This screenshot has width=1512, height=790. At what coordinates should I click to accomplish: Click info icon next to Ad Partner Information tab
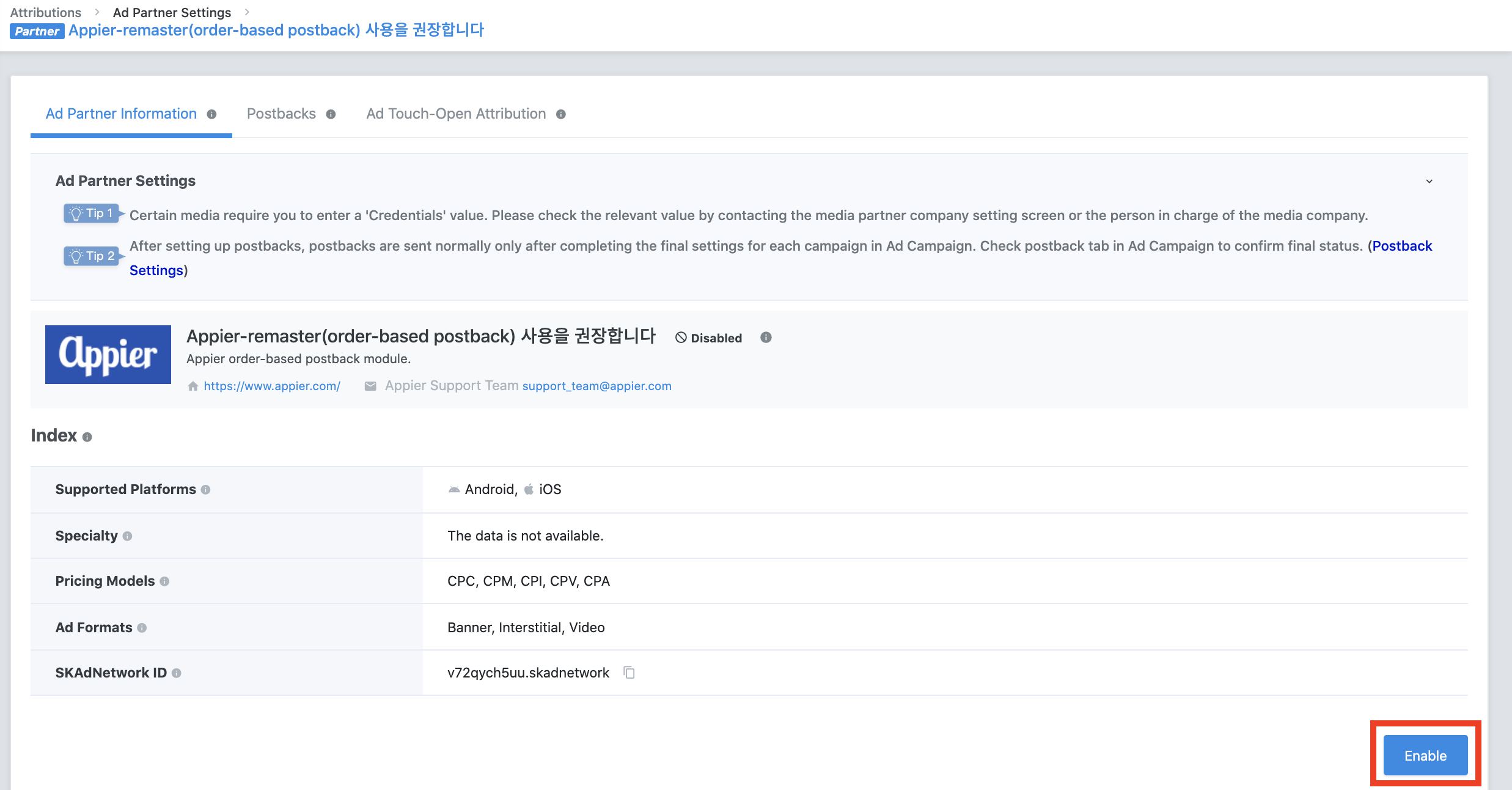(x=211, y=114)
